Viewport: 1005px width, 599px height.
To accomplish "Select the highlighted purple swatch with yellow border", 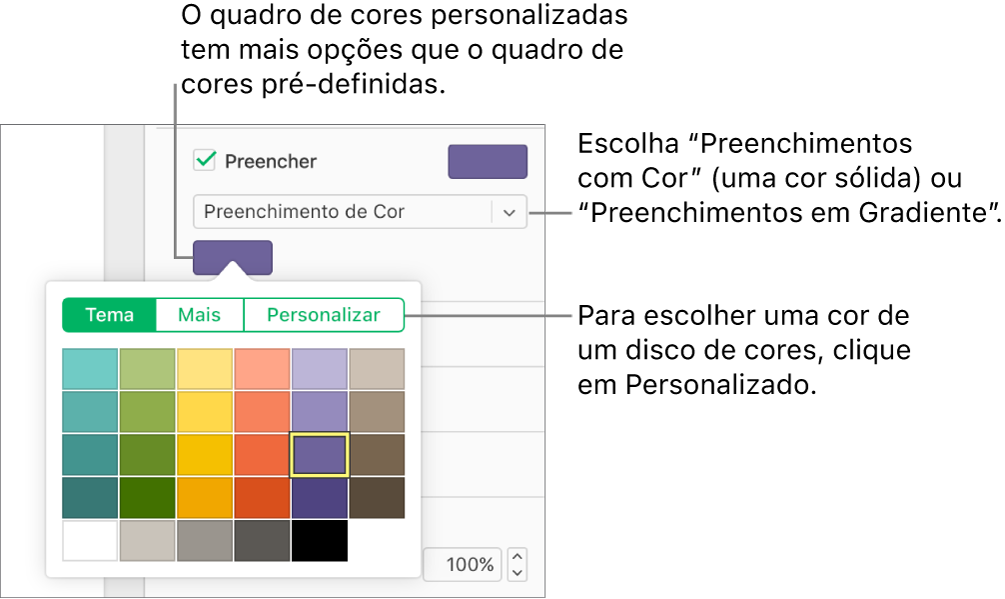I will click(x=319, y=454).
